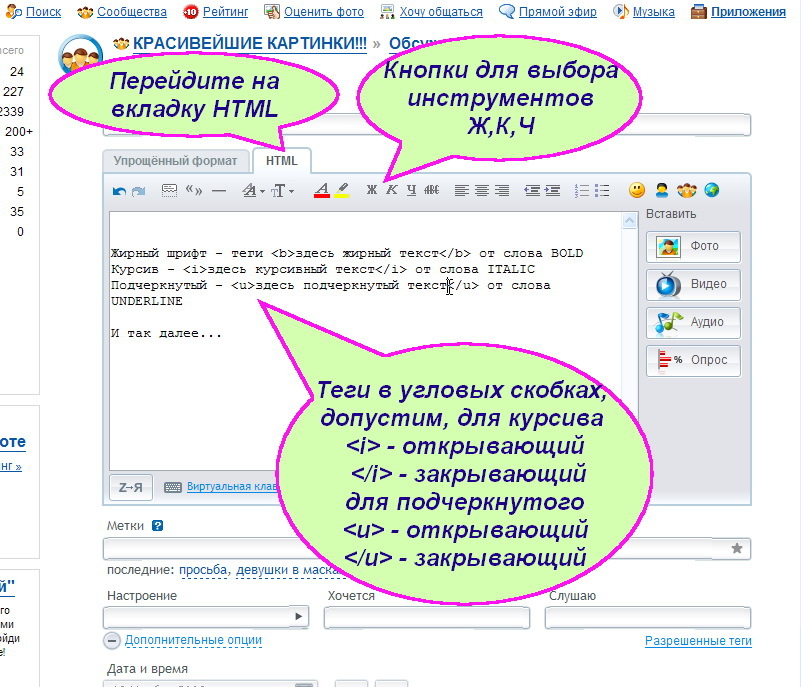Screen dimensions: 801x687
Task: Click the community avatar icon
Action: pos(80,54)
